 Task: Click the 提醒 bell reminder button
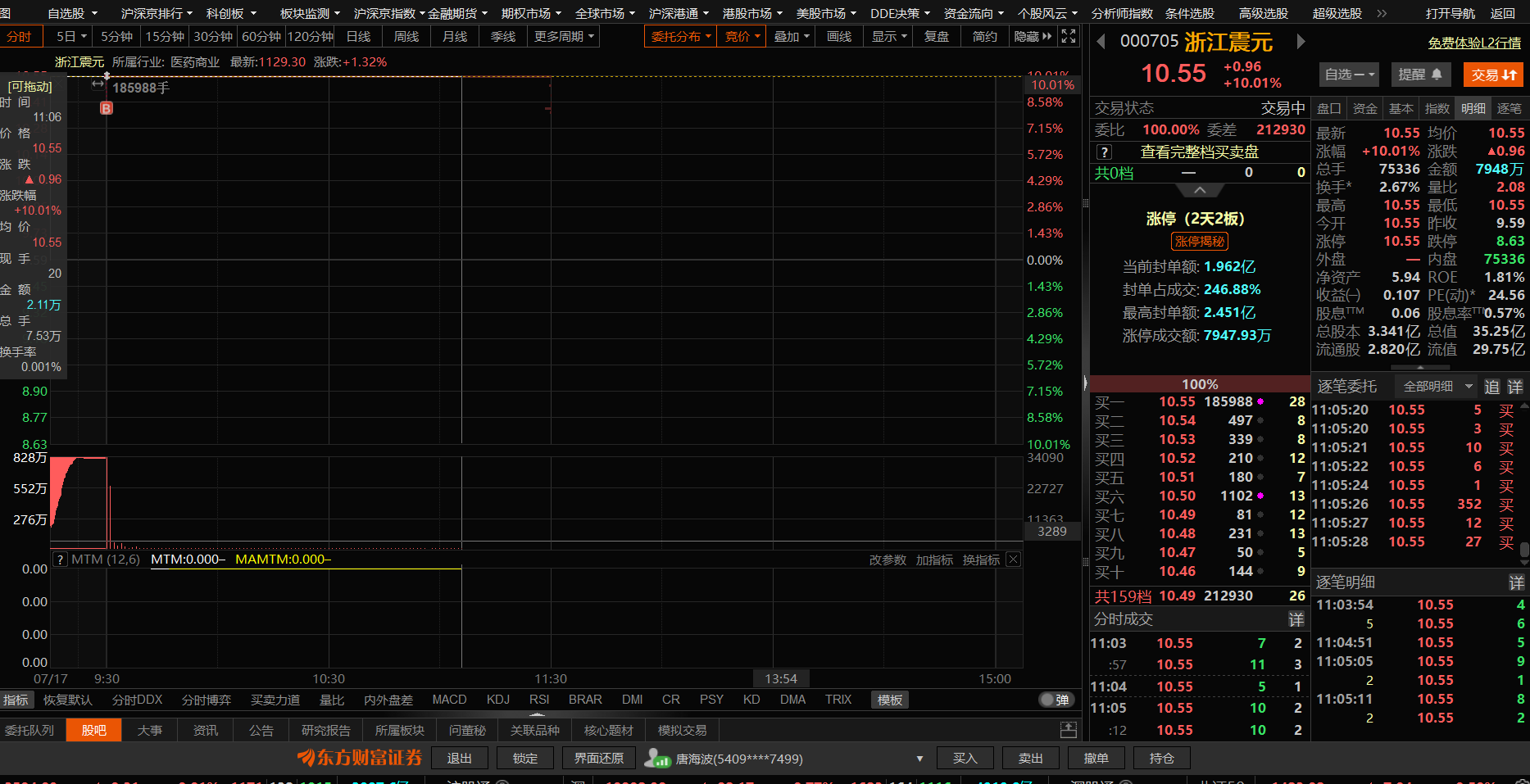pos(1421,75)
